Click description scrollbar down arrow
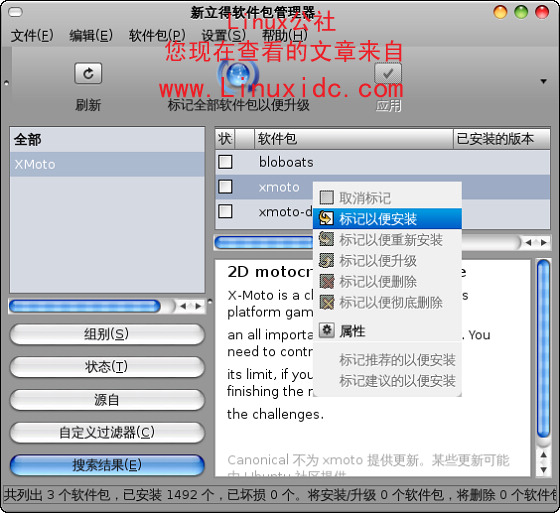 pyautogui.click(x=543, y=470)
